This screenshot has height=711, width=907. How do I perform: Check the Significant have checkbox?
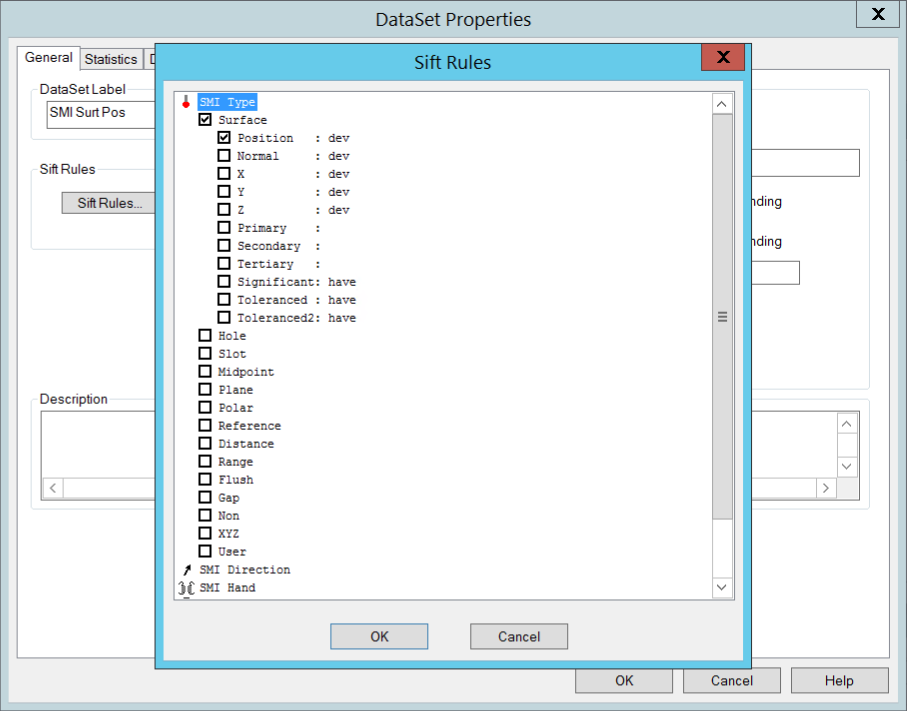tap(224, 282)
